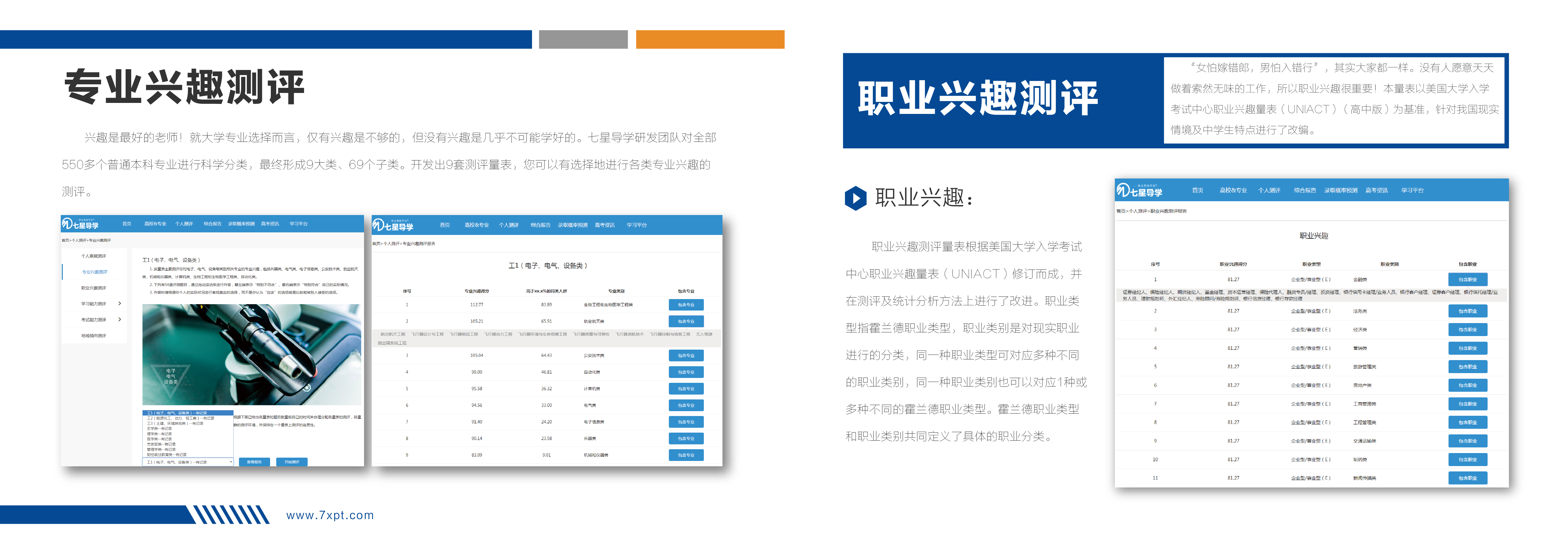
Task: Click 包含专业 for 电子信息类 row
Action: pos(686,422)
